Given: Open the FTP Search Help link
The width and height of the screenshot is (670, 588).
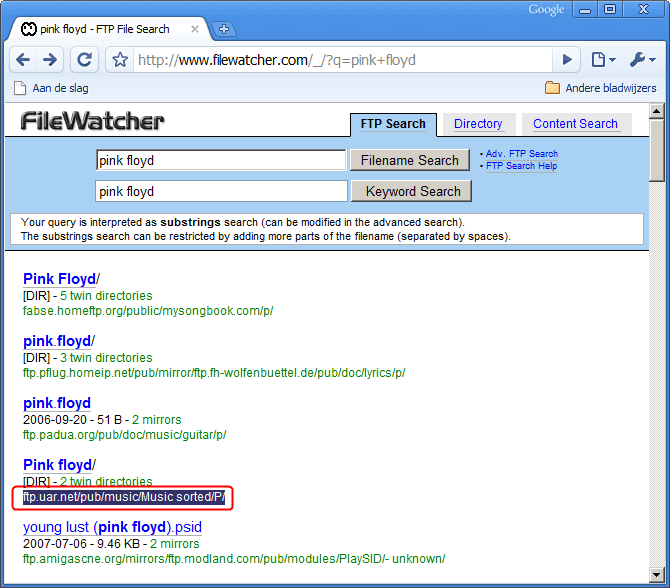Looking at the screenshot, I should [x=521, y=166].
